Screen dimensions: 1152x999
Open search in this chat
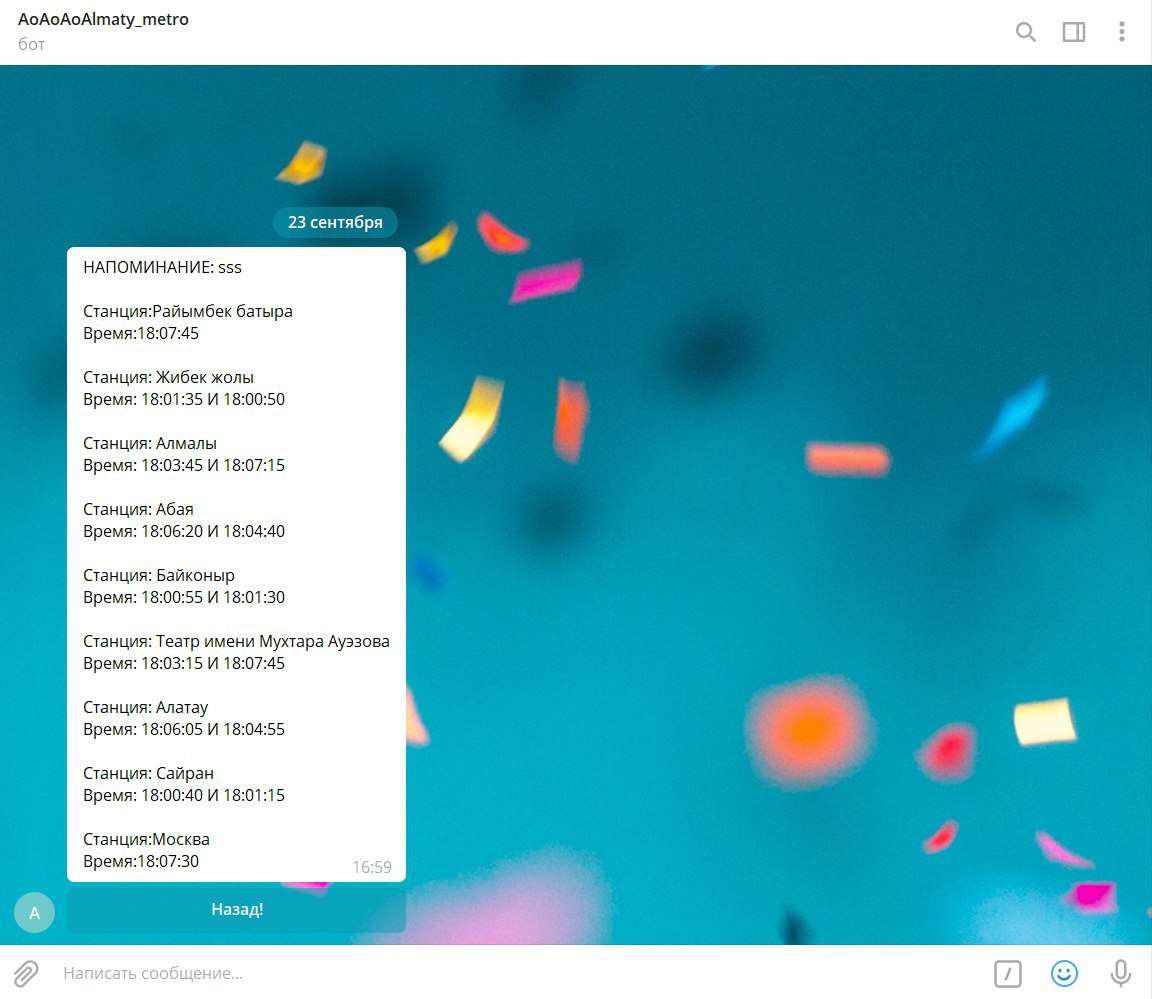pos(1026,32)
